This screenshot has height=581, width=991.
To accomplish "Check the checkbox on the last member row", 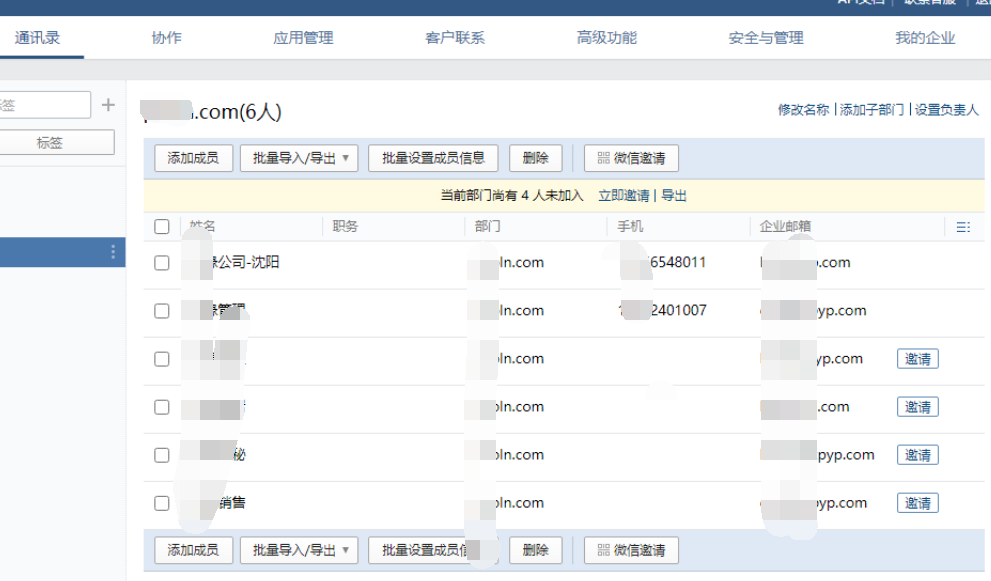I will point(161,503).
